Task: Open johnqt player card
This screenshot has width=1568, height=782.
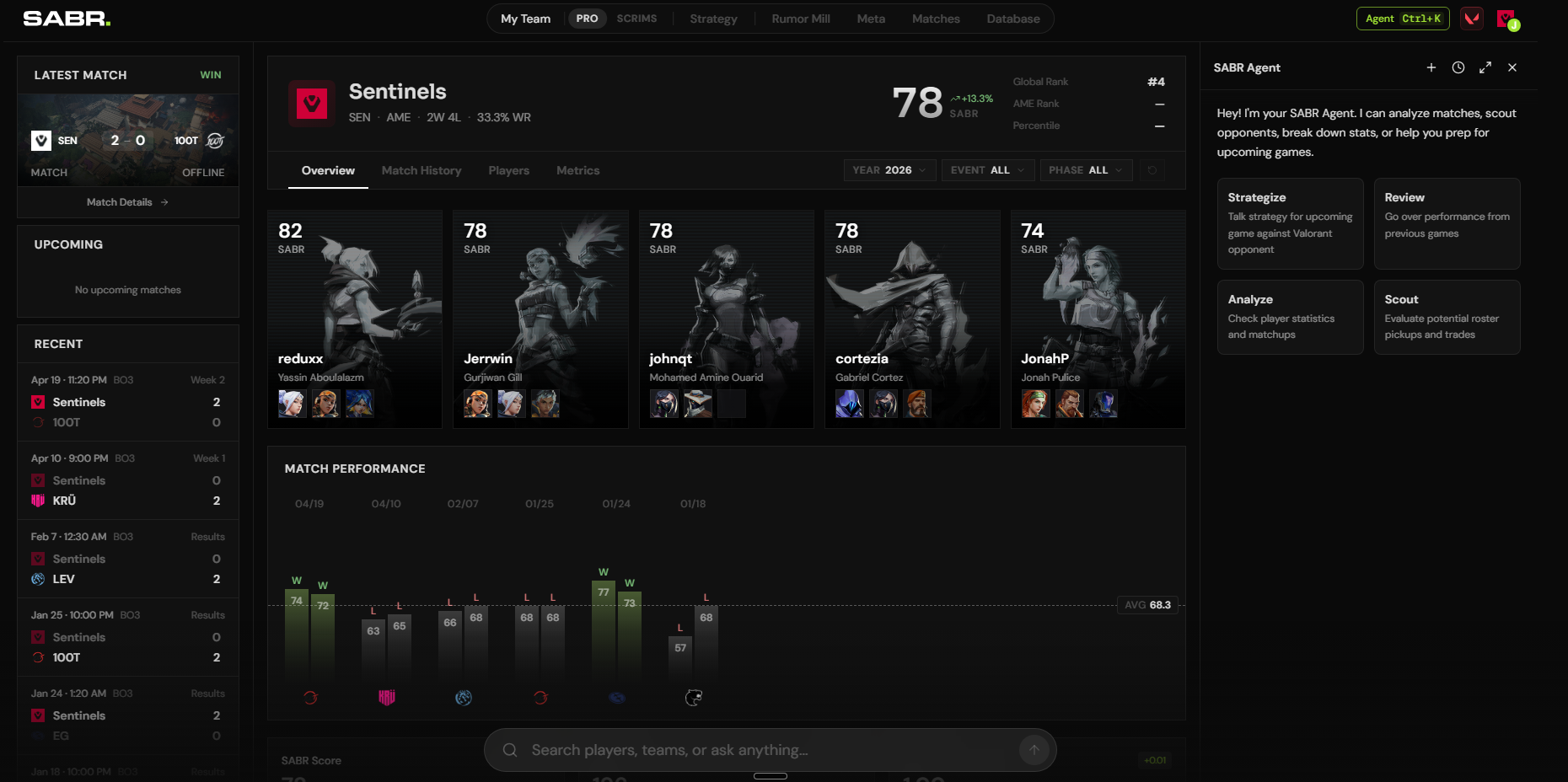Action: [727, 319]
